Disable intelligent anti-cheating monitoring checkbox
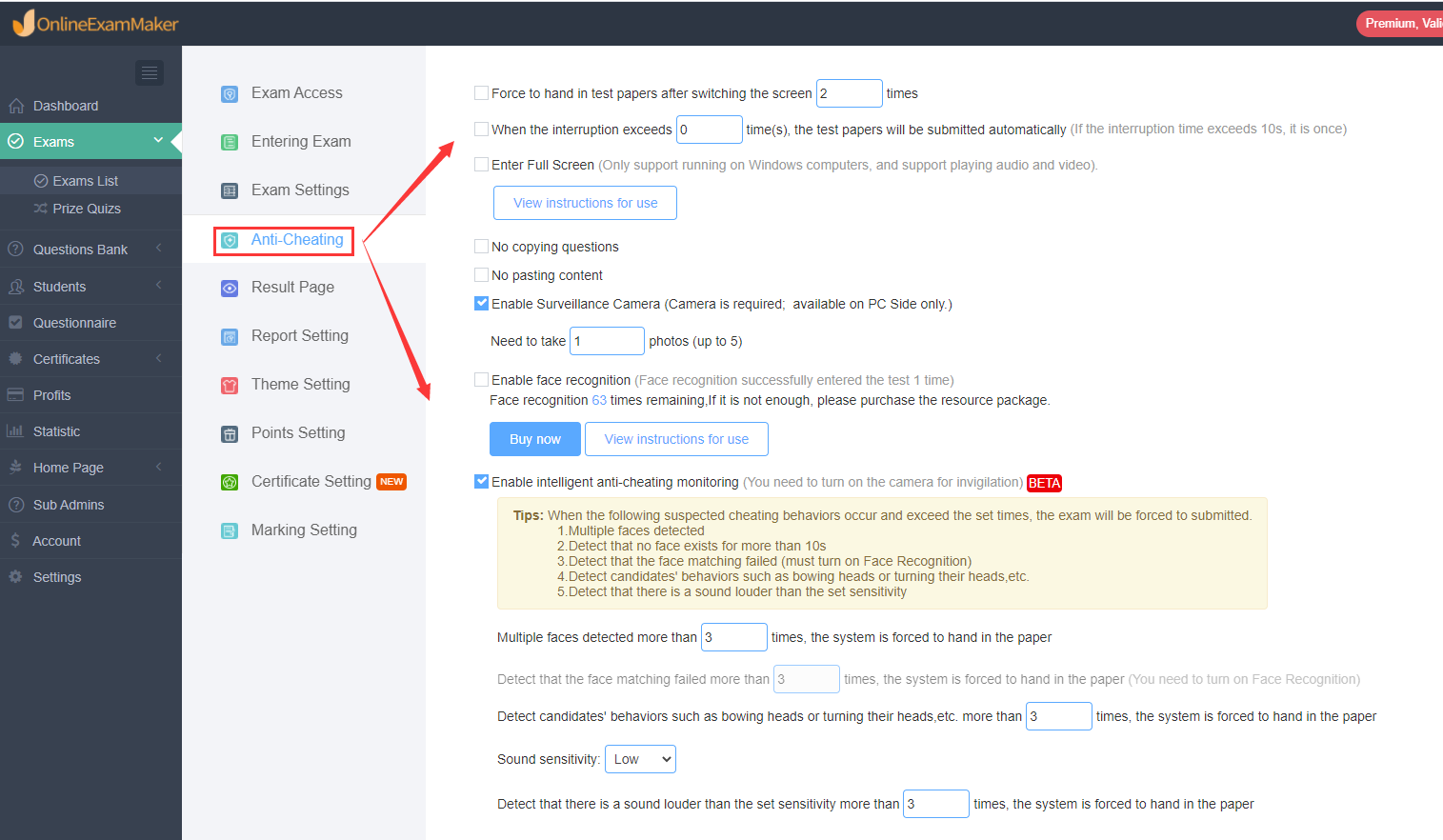The width and height of the screenshot is (1443, 840). (x=482, y=482)
